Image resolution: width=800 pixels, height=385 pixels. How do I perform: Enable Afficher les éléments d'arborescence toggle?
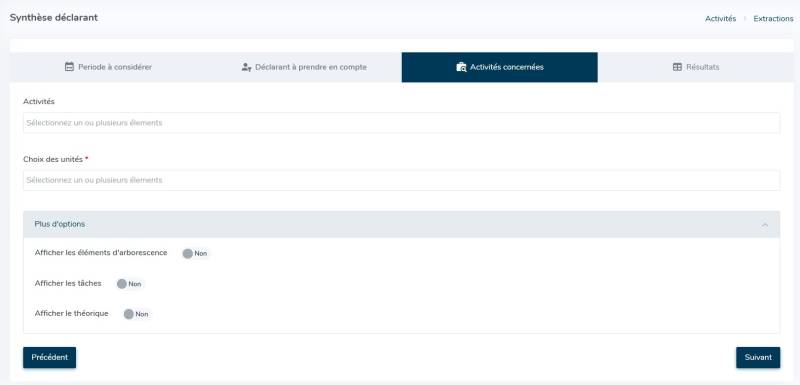tap(195, 253)
